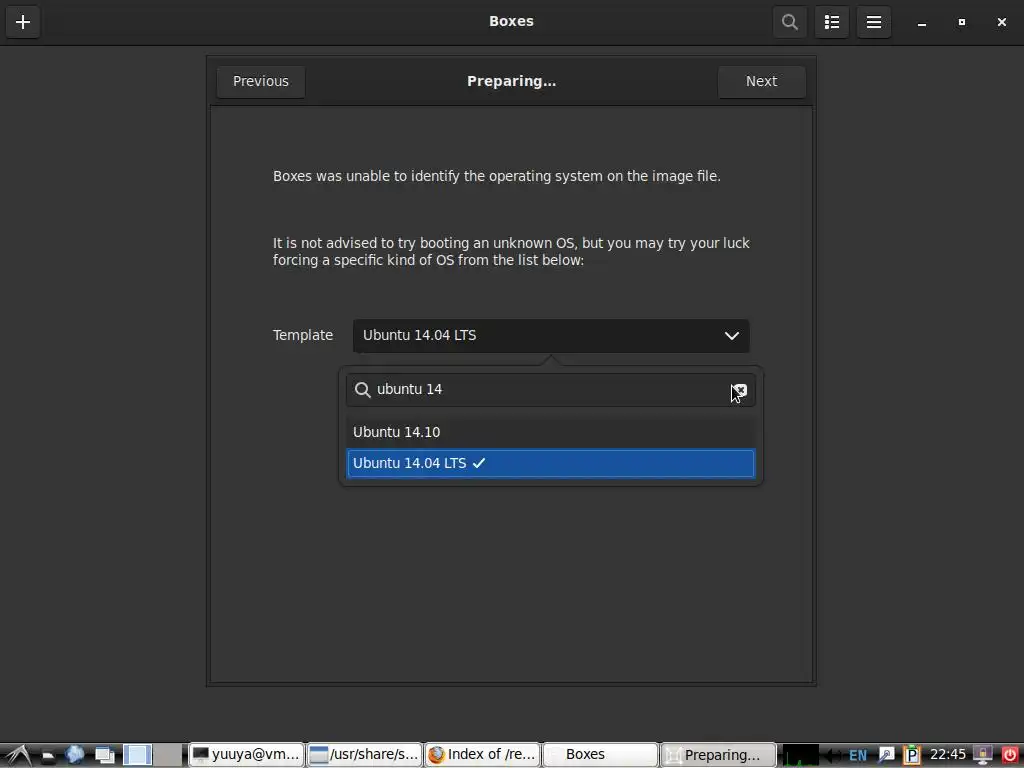The image size is (1024, 768).
Task: Select Ubuntu 14.04 LTS list entry
Action: pos(551,463)
